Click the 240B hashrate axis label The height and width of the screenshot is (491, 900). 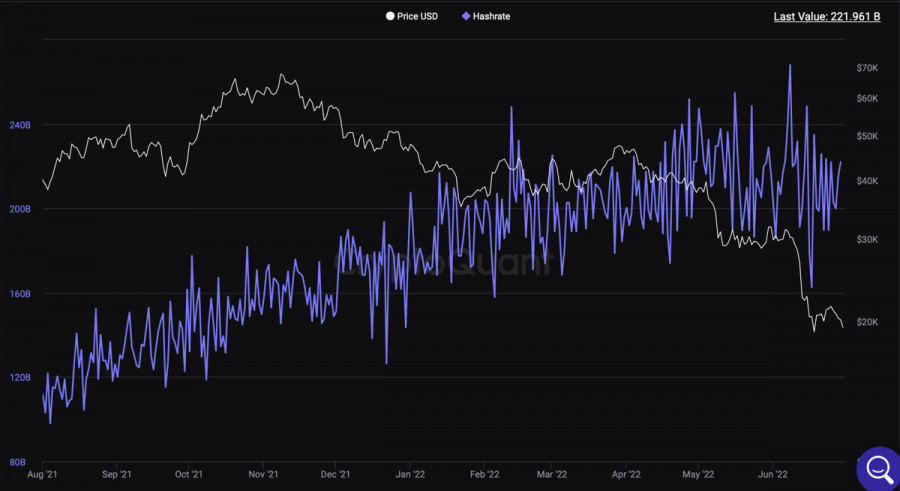[19, 126]
